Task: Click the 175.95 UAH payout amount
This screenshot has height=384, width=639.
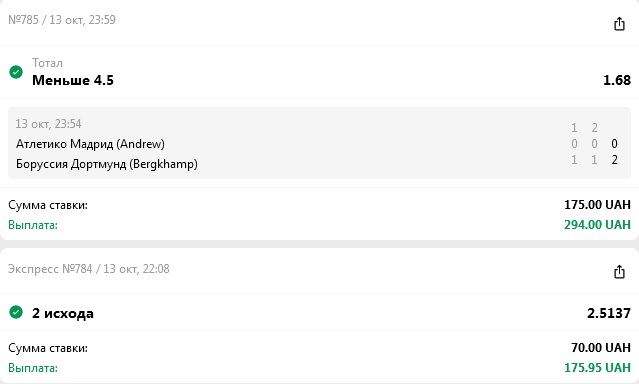Action: coord(597,368)
